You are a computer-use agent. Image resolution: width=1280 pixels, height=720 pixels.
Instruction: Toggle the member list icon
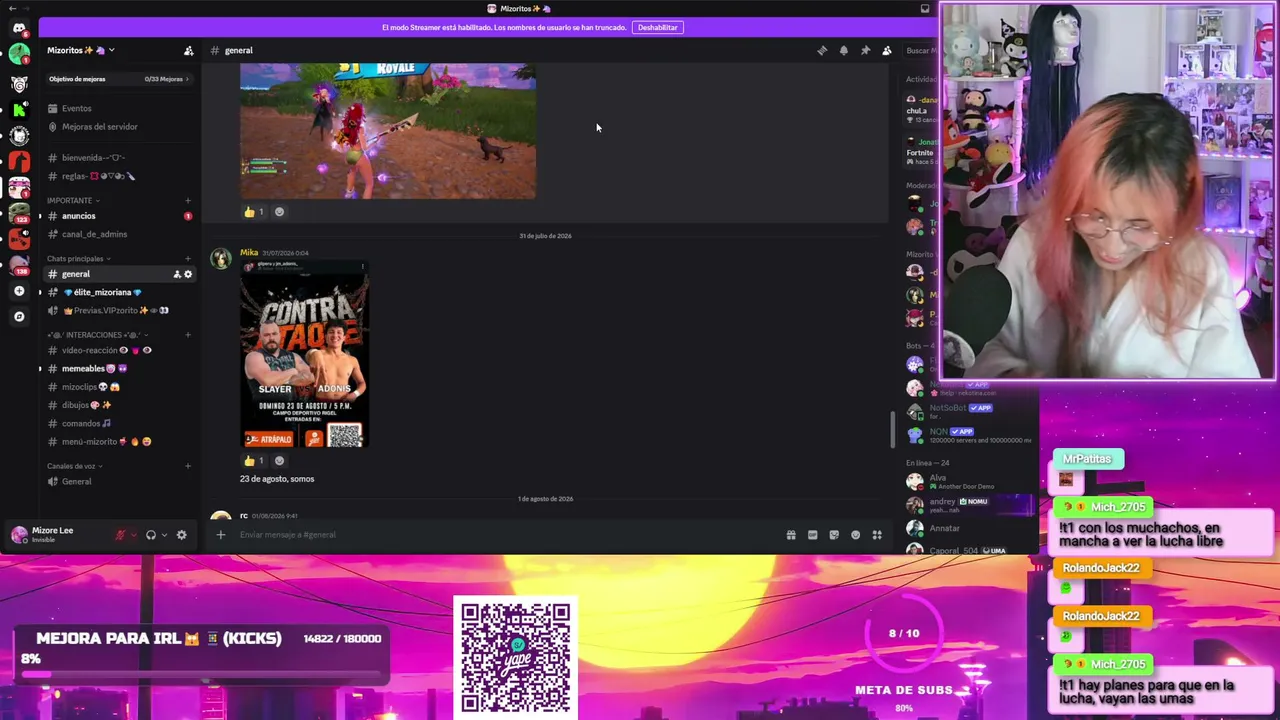(887, 50)
